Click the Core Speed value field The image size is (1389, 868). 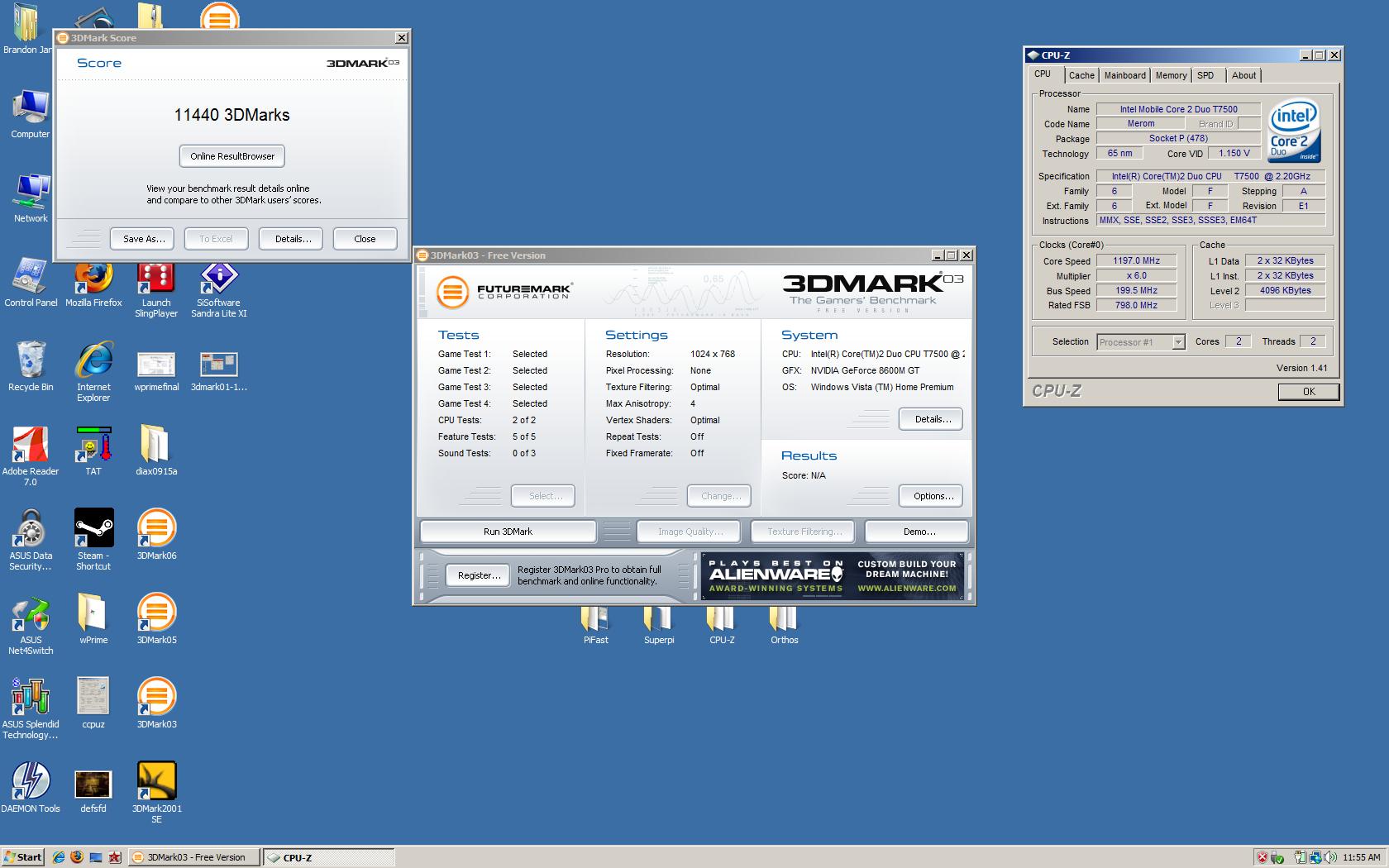tap(1136, 260)
